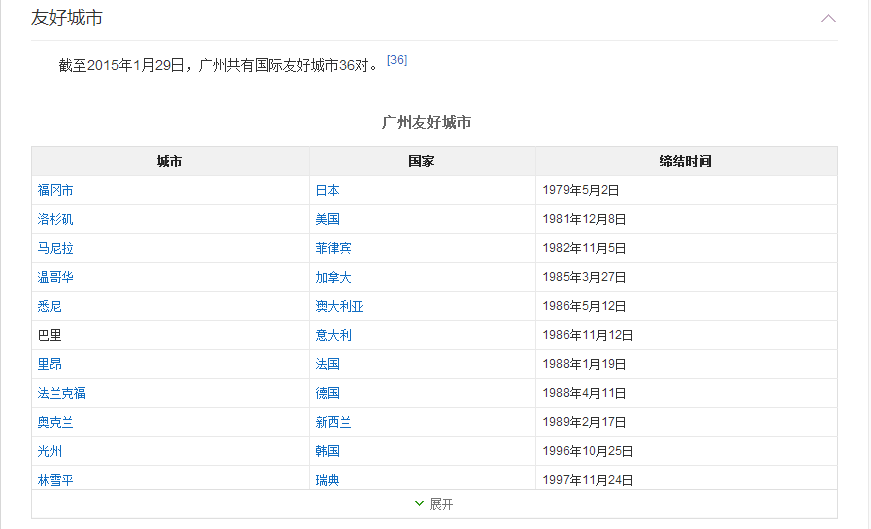Open the 奥克兰 city link
This screenshot has width=871, height=529.
[x=55, y=422]
